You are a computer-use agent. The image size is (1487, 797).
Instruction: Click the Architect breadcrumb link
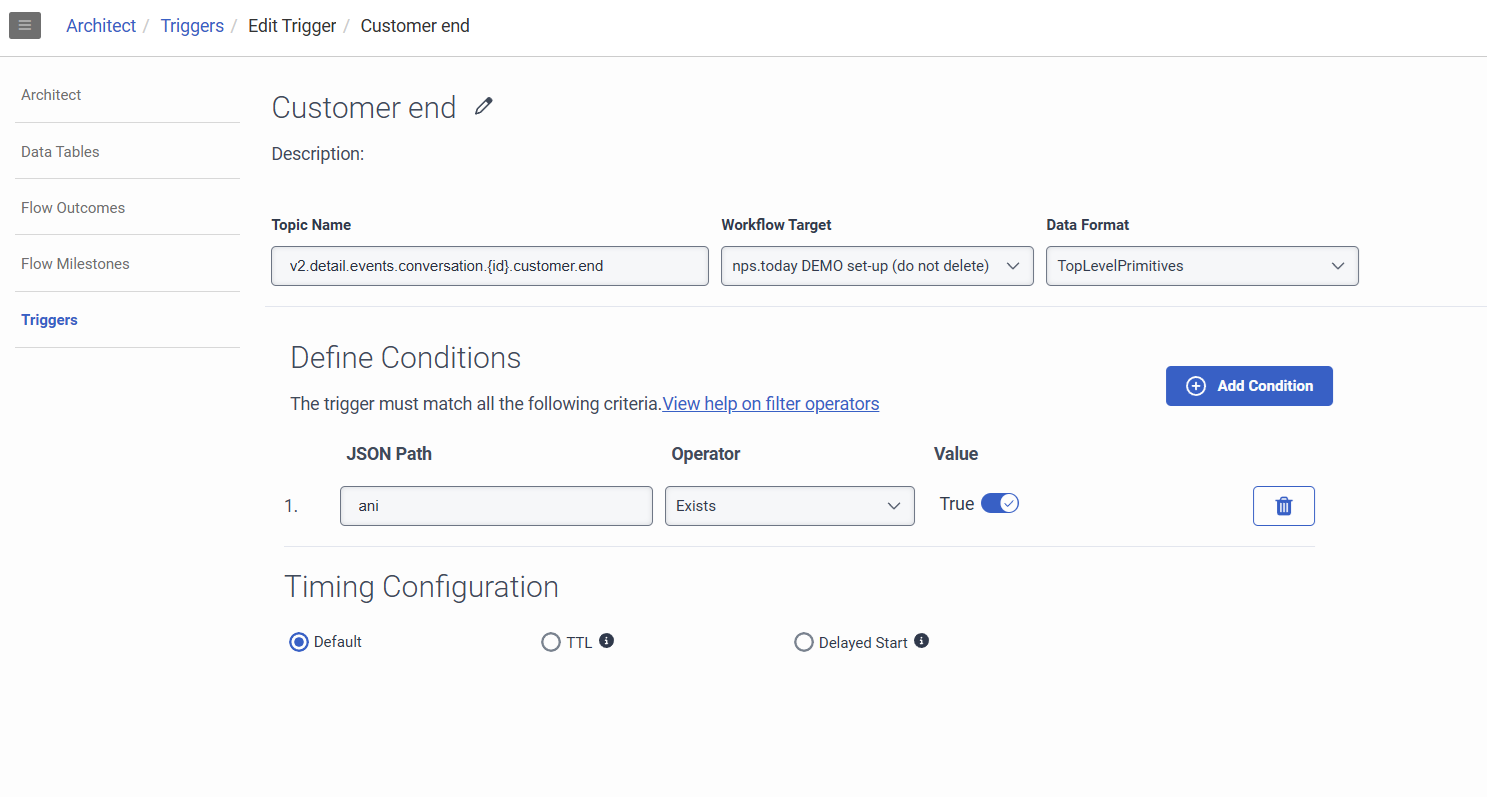point(101,26)
